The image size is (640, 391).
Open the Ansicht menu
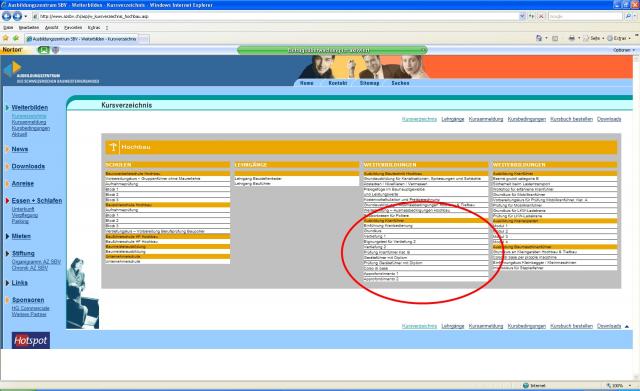click(51, 27)
